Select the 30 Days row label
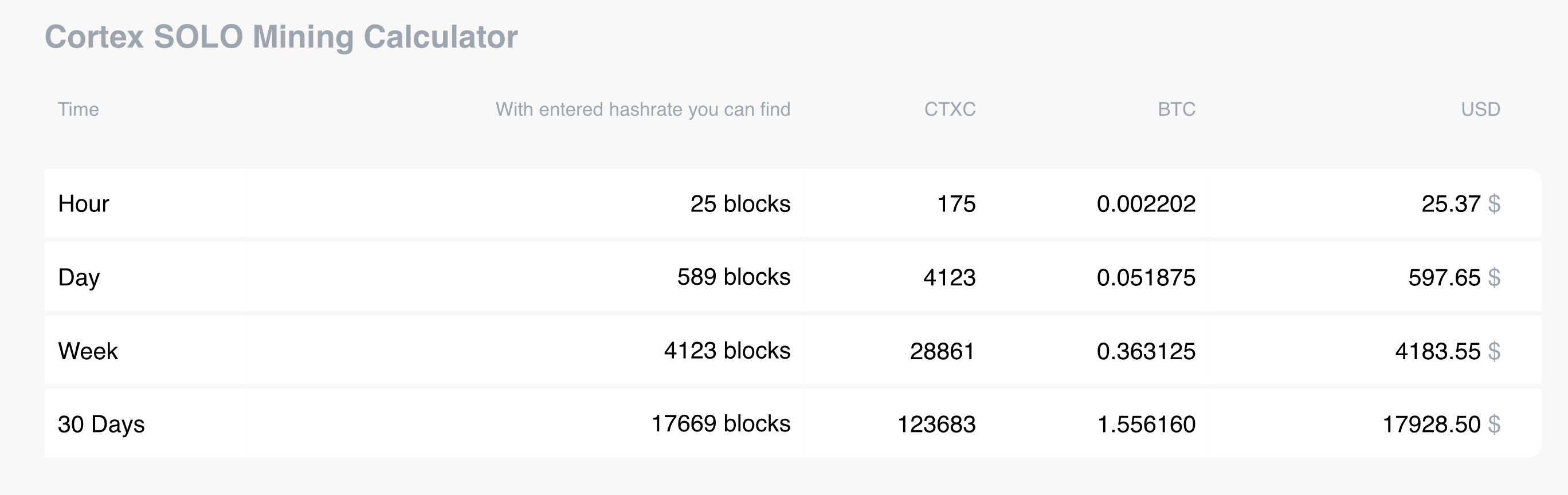1568x495 pixels. [x=101, y=425]
